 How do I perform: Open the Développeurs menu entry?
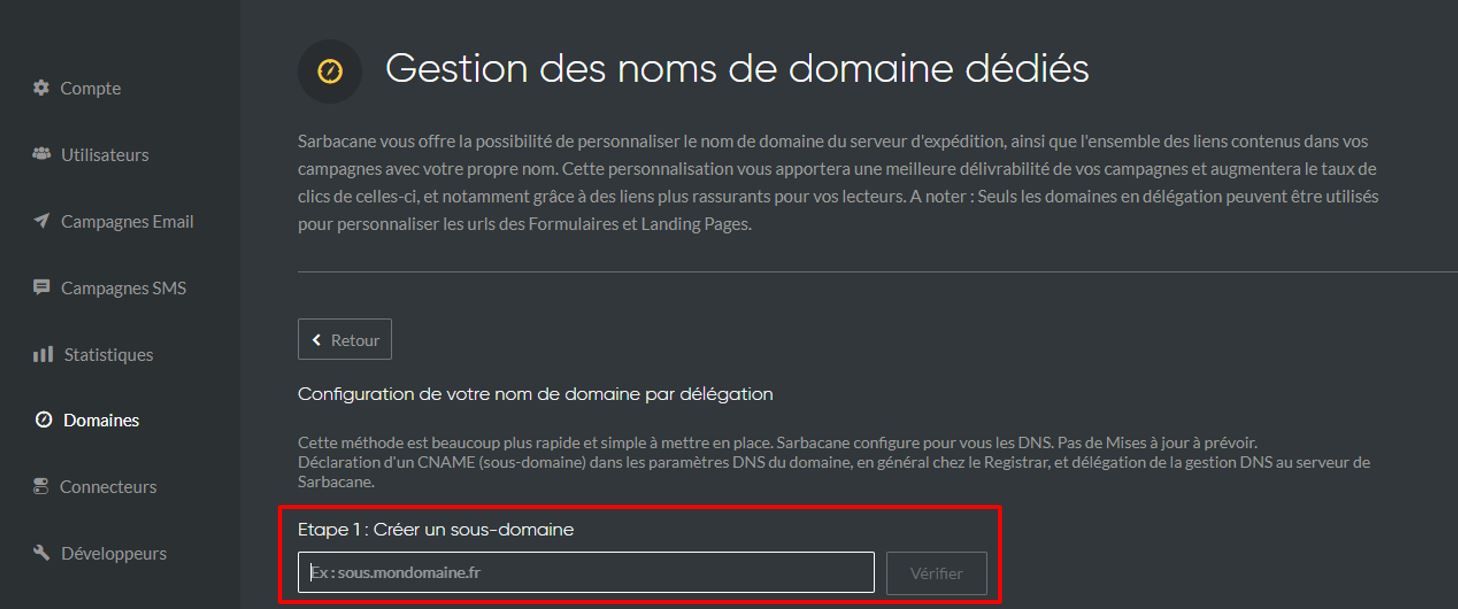(113, 553)
